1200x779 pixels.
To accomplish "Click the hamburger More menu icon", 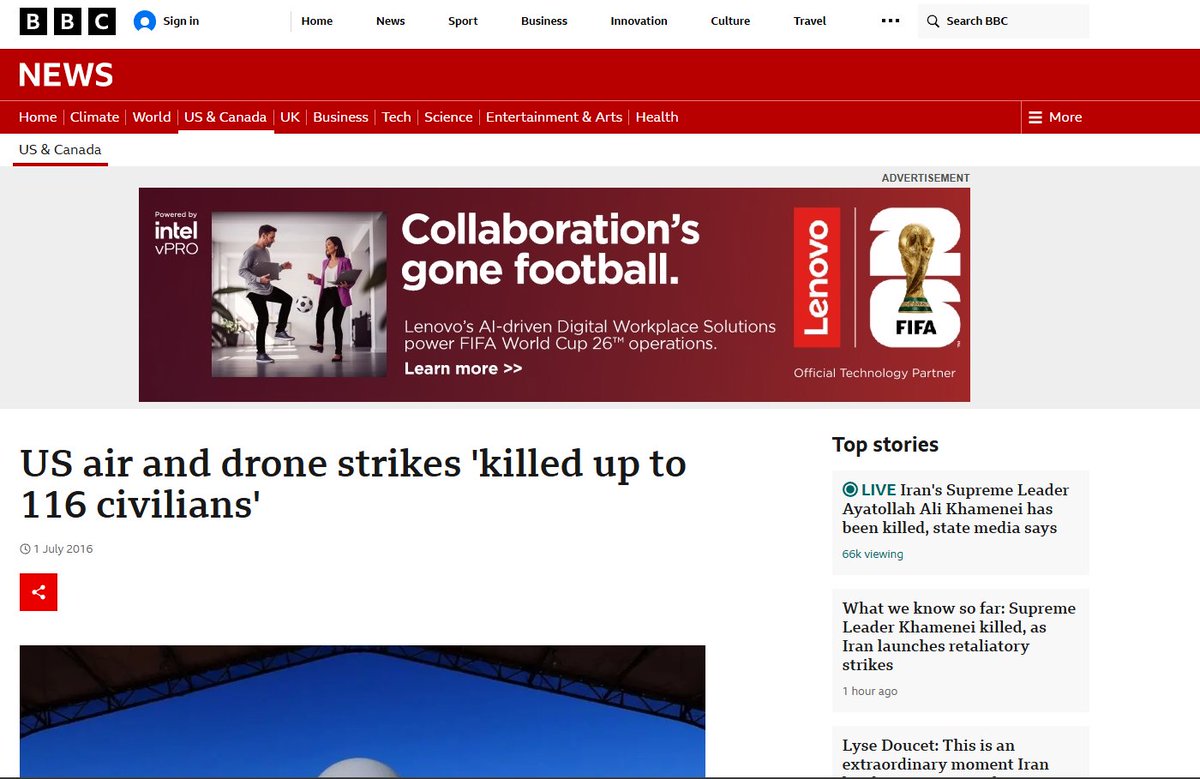I will click(x=1036, y=117).
